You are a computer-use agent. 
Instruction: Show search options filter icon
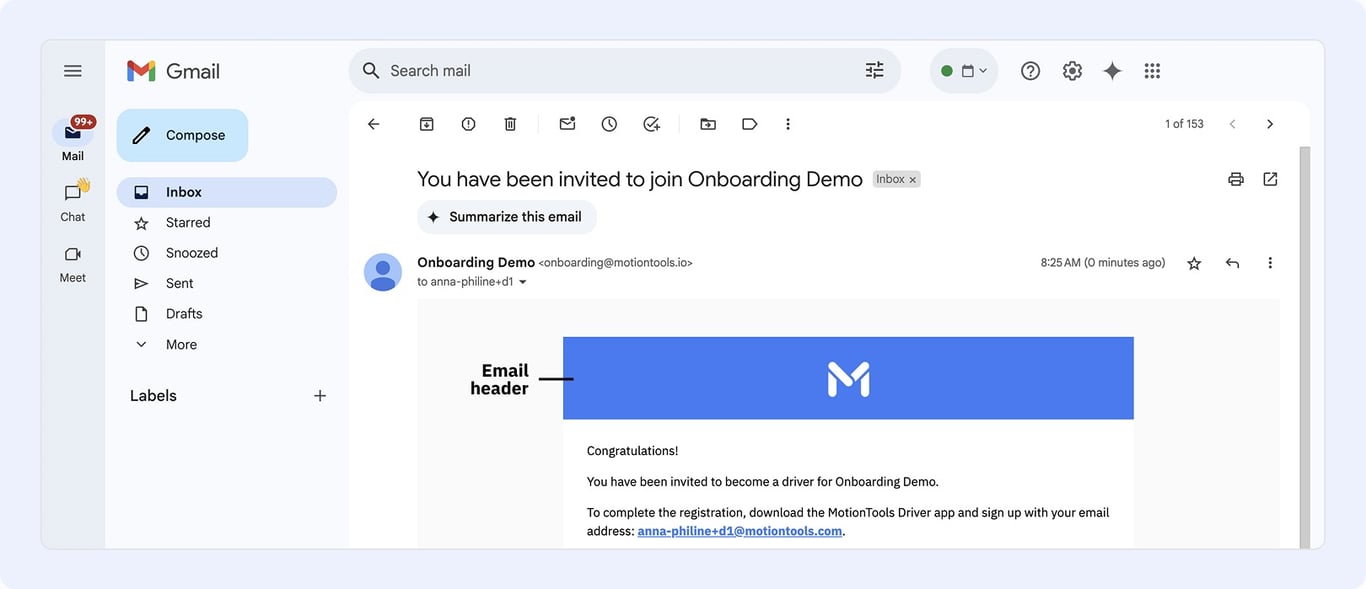pyautogui.click(x=875, y=71)
